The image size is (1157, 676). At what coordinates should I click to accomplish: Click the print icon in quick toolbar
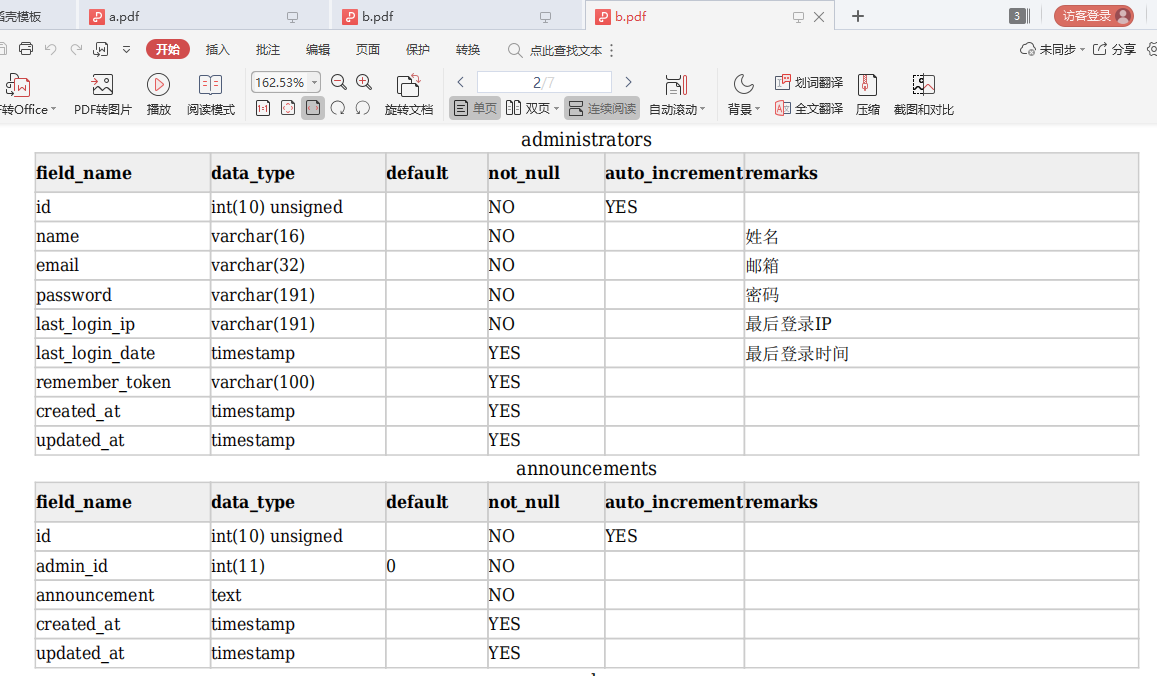26,49
